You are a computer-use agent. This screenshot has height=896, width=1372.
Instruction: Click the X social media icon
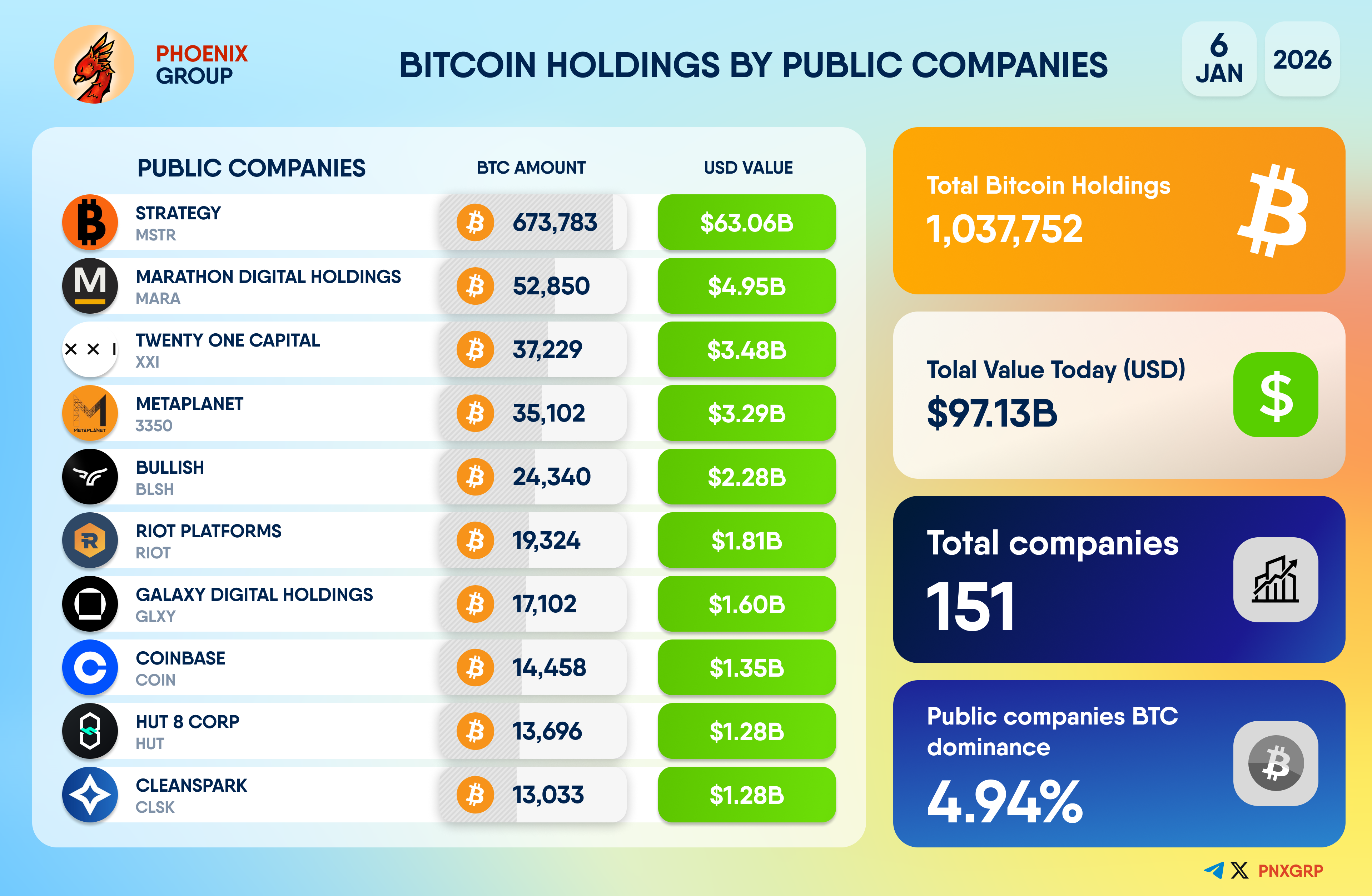1239,870
